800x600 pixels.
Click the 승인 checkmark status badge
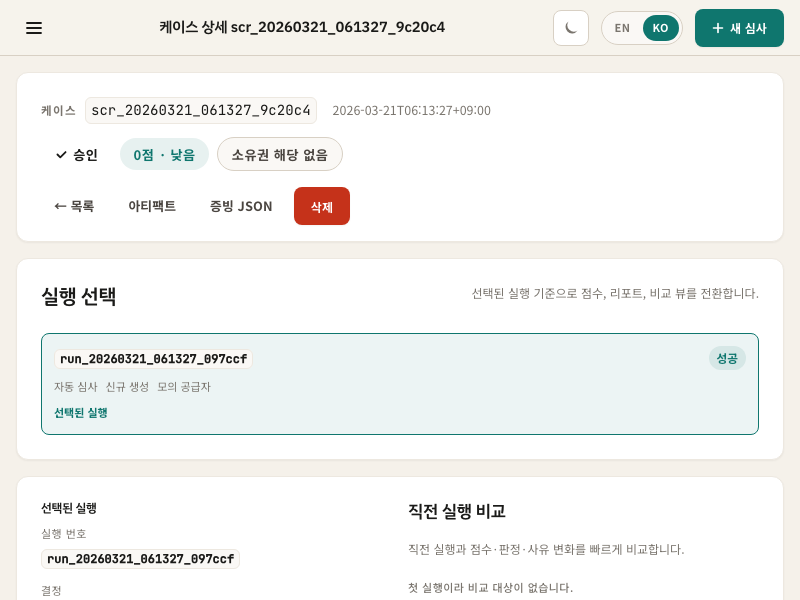(x=77, y=154)
